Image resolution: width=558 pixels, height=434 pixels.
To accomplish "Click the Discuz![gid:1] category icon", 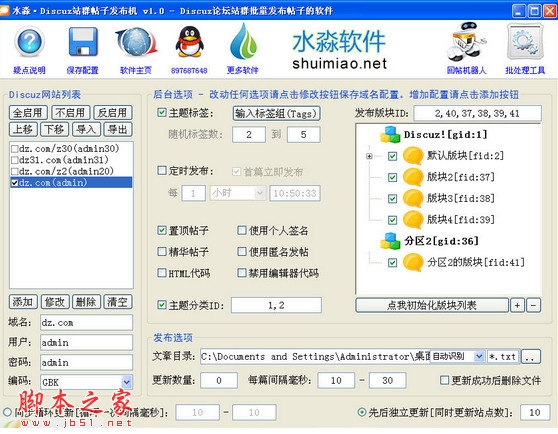I will click(x=390, y=134).
